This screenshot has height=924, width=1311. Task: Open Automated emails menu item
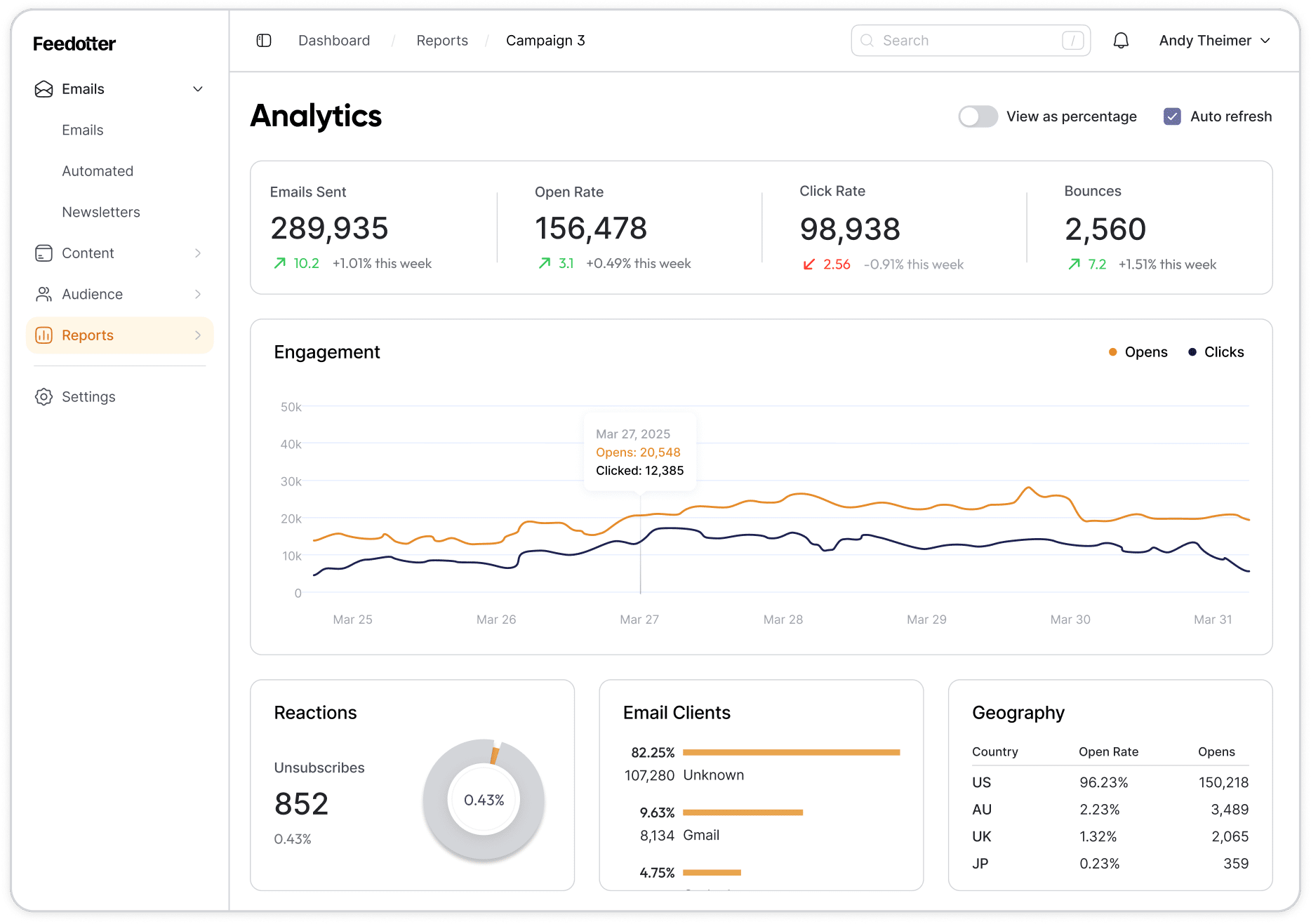click(x=98, y=171)
